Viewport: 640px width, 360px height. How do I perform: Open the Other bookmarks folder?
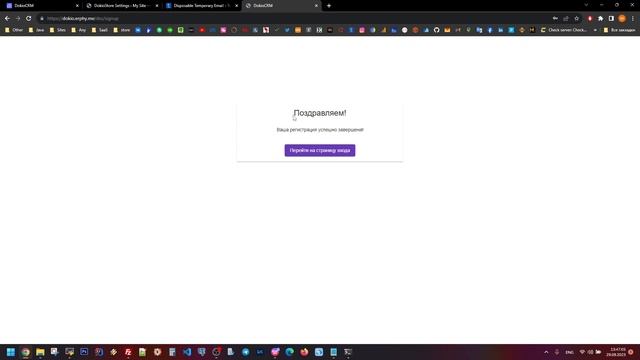(x=14, y=30)
